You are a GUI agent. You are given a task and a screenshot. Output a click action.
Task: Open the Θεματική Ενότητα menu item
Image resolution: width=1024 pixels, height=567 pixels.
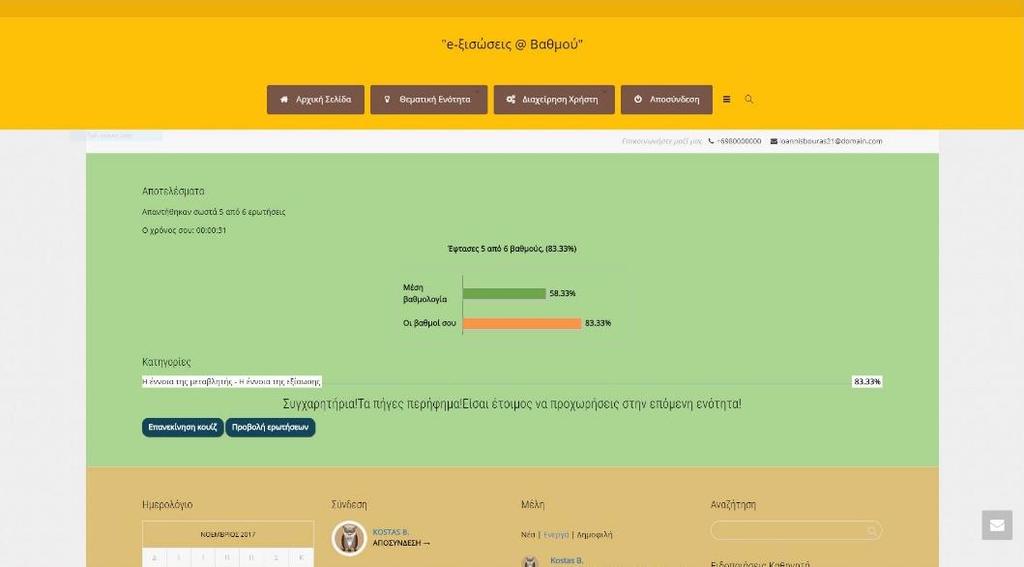(x=428, y=99)
